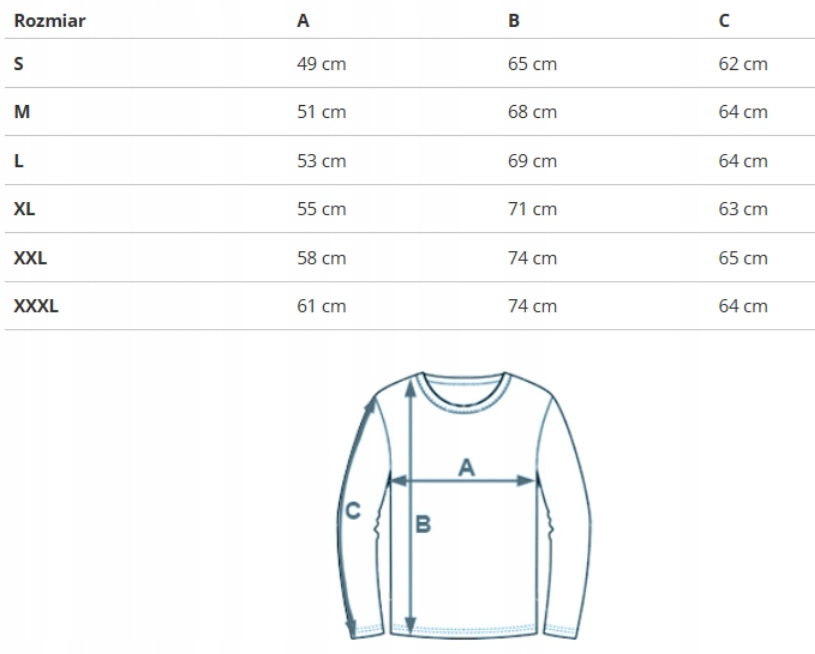
Task: Click the right sleeve of the sweatshirt diagram
Action: coord(570,500)
